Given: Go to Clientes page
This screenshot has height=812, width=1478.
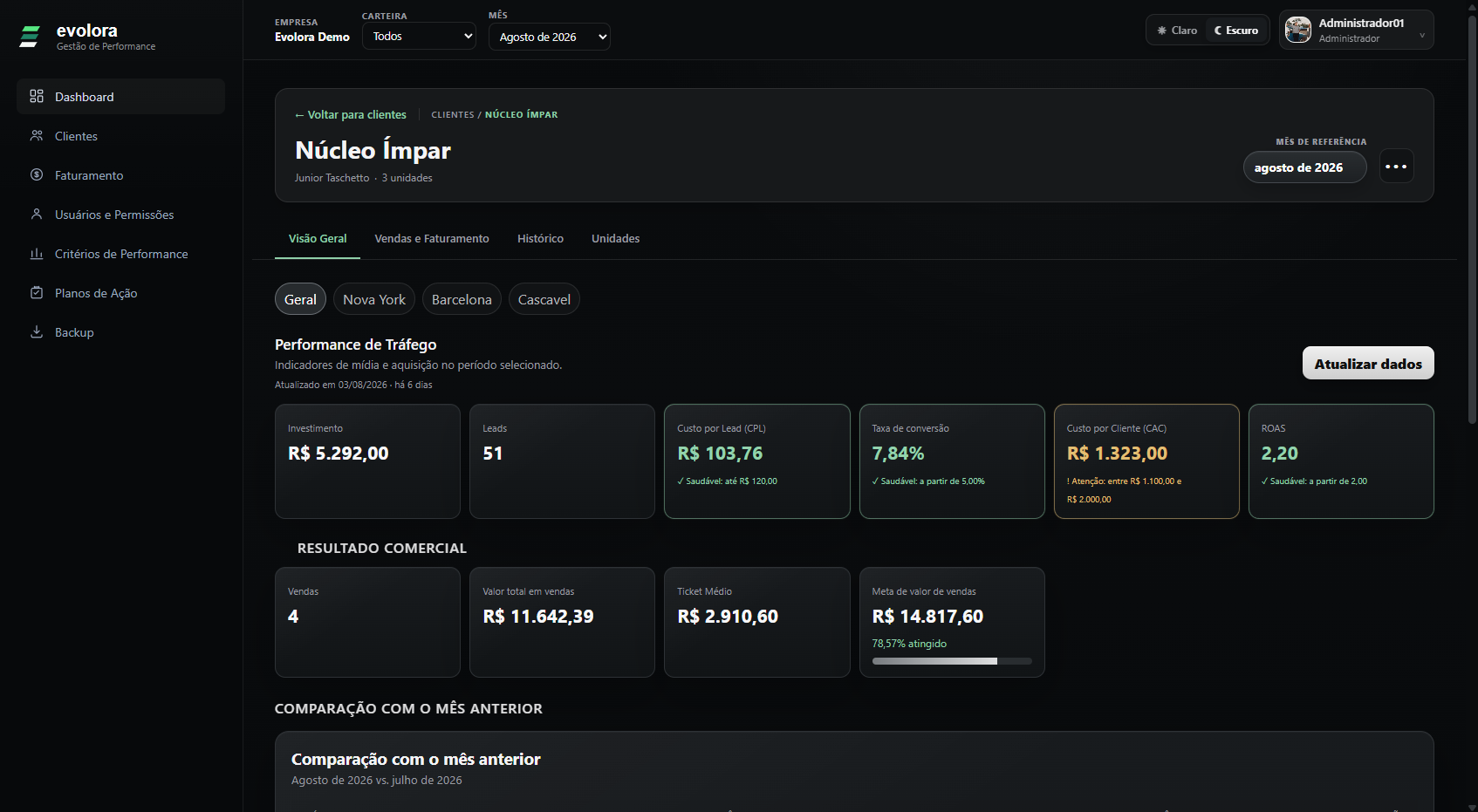Looking at the screenshot, I should (120, 136).
